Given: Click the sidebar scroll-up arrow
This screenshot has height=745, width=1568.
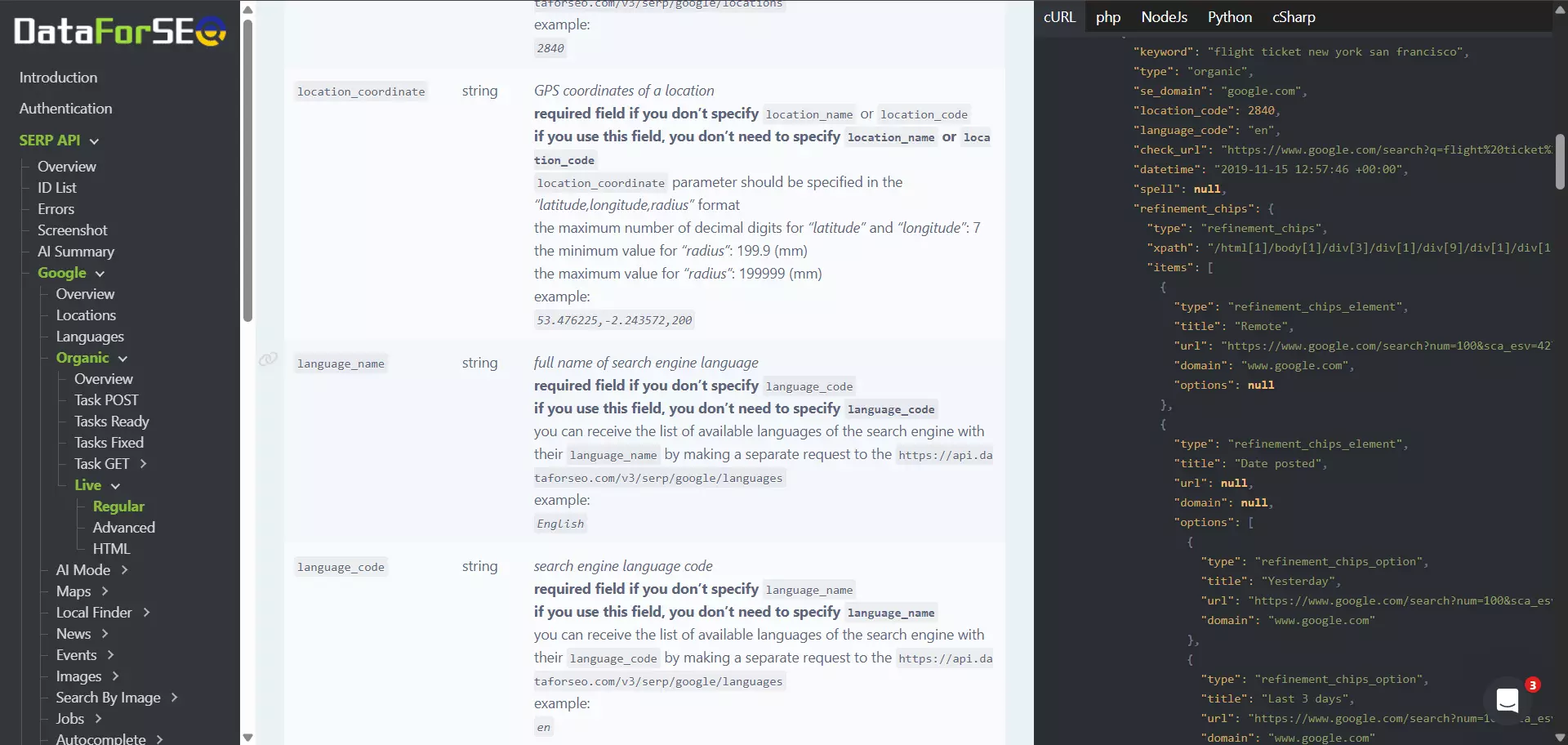Looking at the screenshot, I should click(248, 8).
